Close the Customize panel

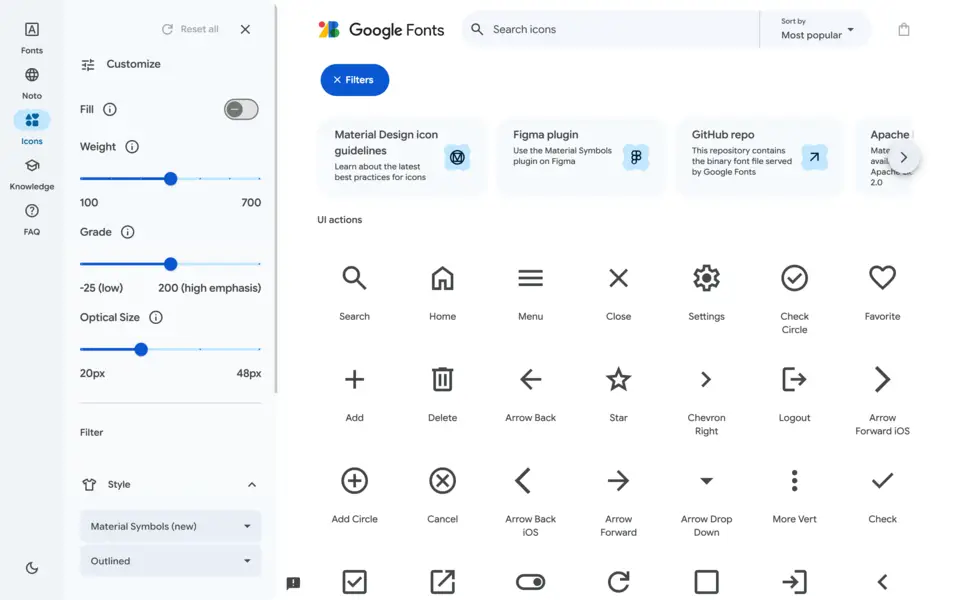pos(246,29)
